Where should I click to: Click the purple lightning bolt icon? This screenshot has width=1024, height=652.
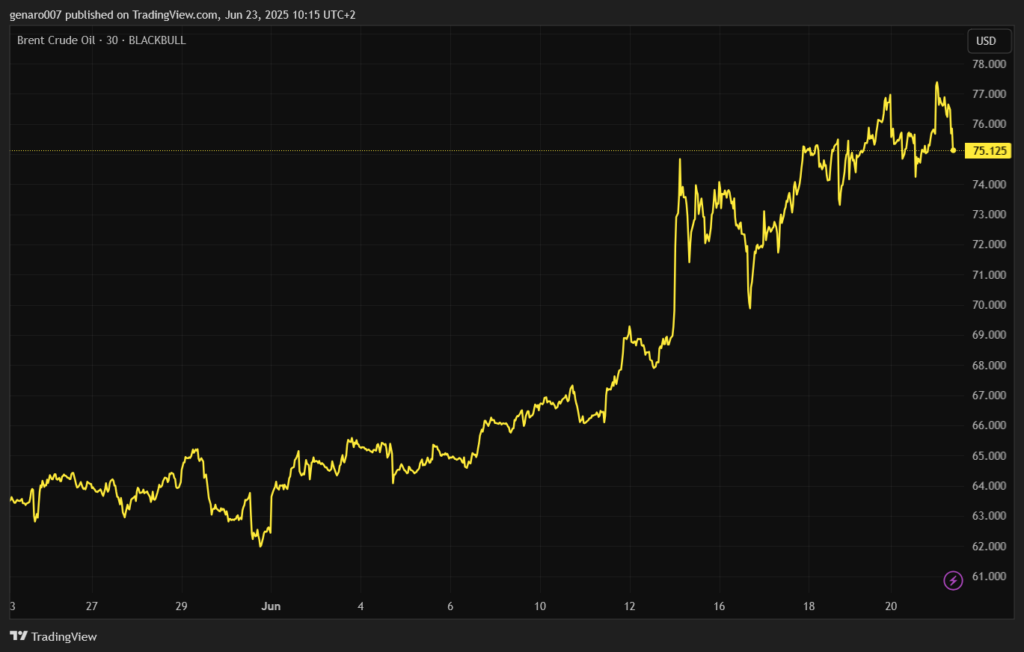pyautogui.click(x=953, y=580)
